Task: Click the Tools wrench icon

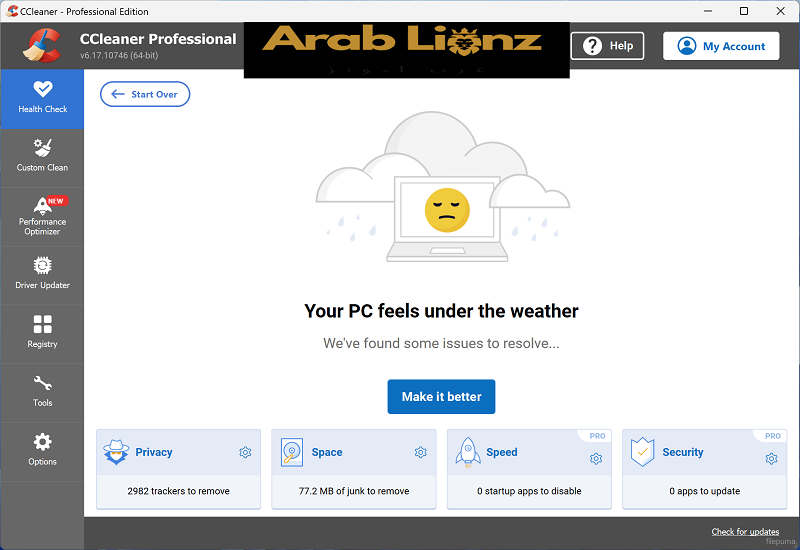Action: click(42, 383)
